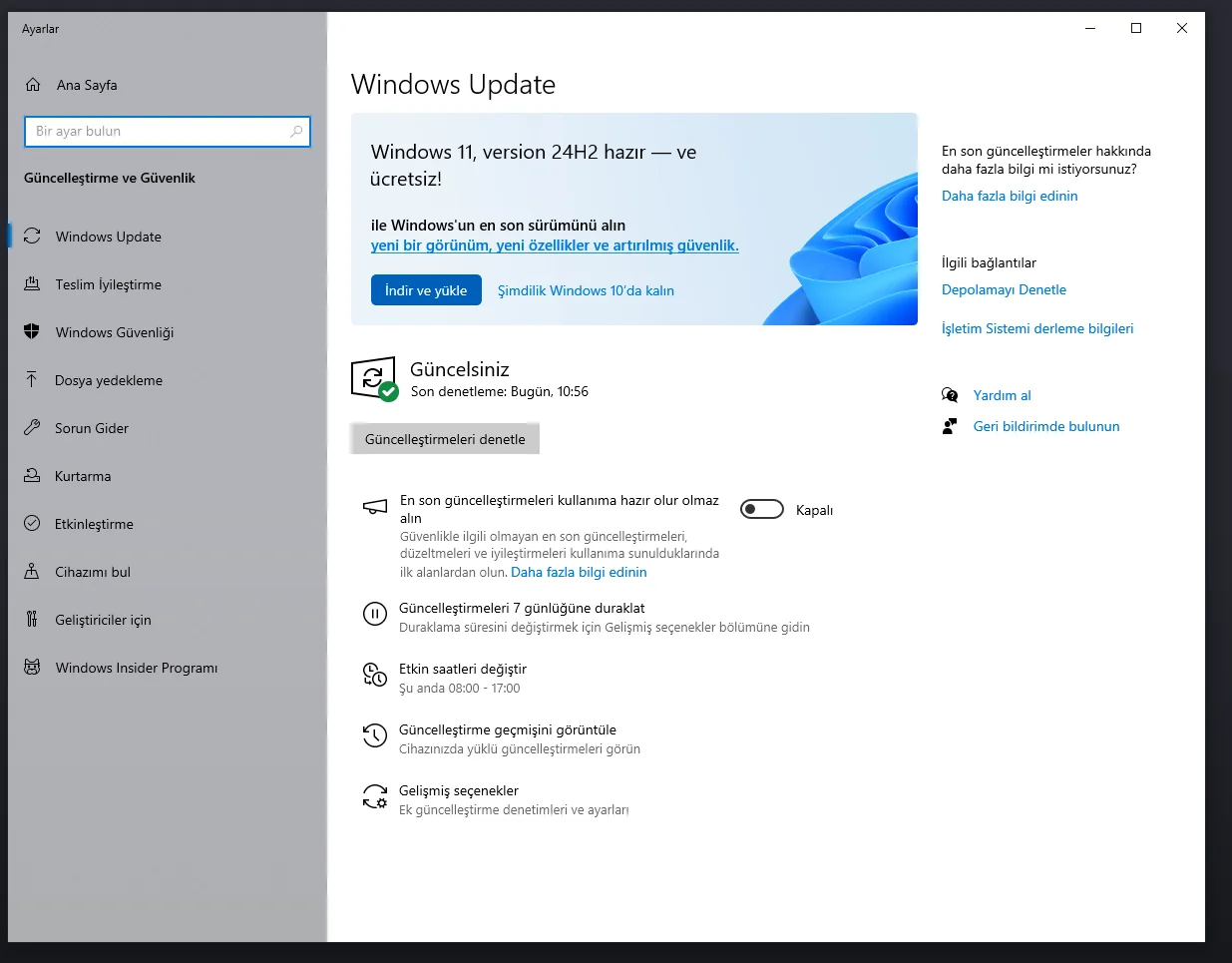Navigate to Kurtarma settings
This screenshot has width=1232, height=963.
click(x=167, y=476)
